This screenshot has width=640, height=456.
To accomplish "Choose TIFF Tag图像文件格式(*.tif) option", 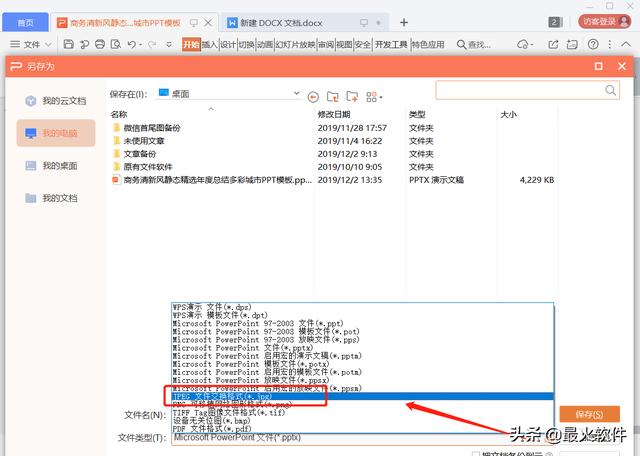I will click(x=362, y=412).
